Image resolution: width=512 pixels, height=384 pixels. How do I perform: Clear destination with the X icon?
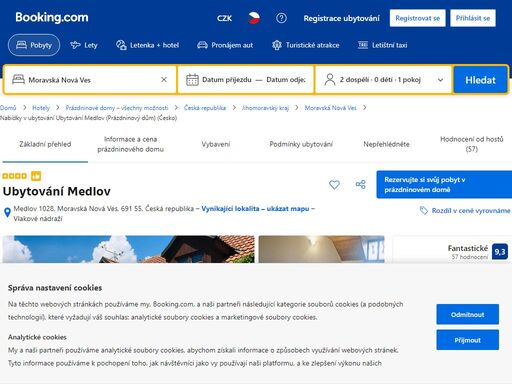click(x=164, y=80)
